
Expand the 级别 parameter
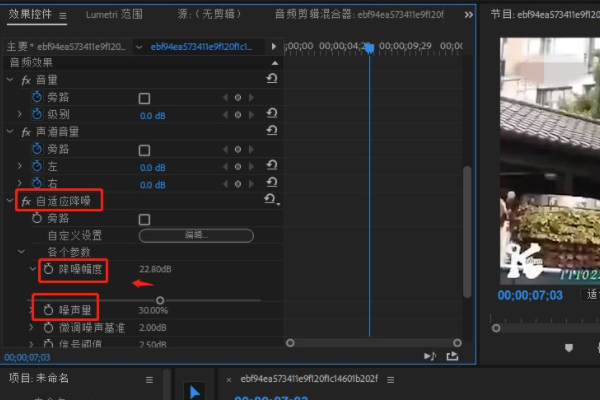click(20, 114)
